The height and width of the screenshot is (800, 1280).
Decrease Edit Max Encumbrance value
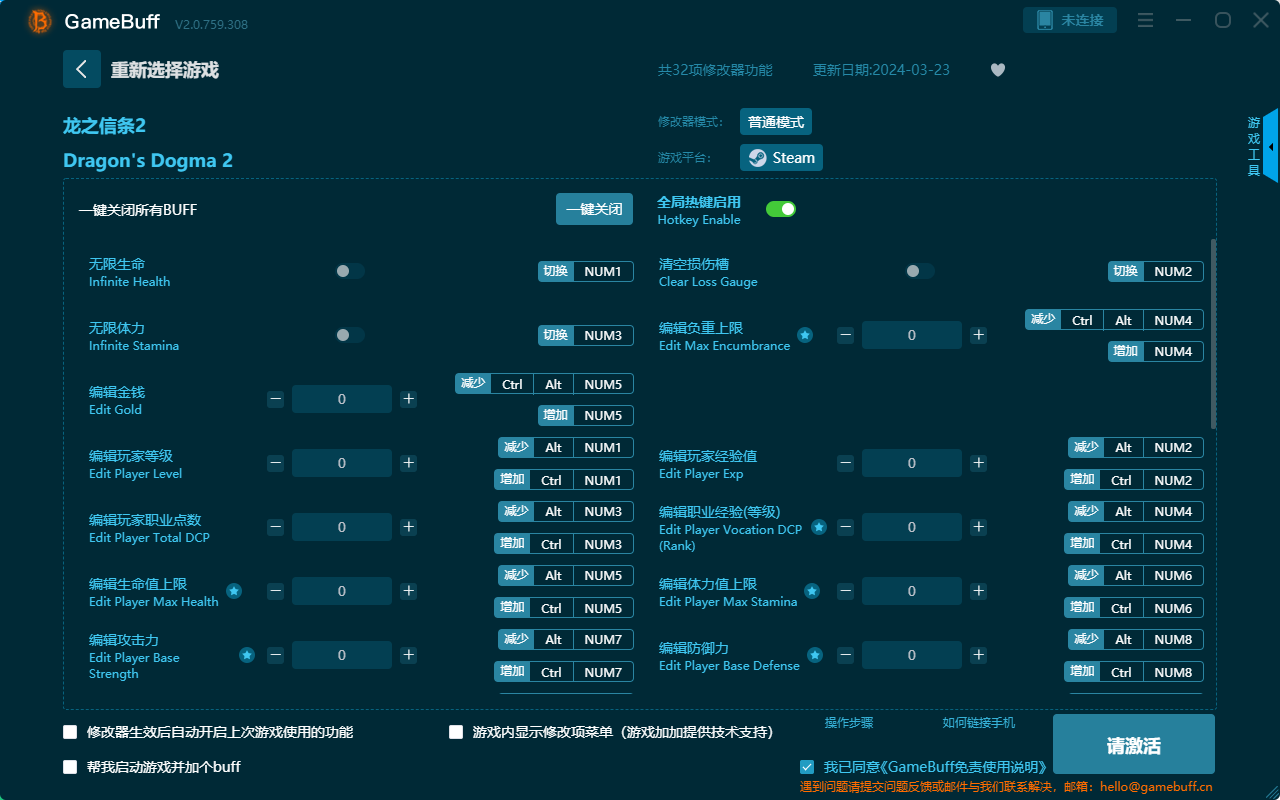point(845,335)
